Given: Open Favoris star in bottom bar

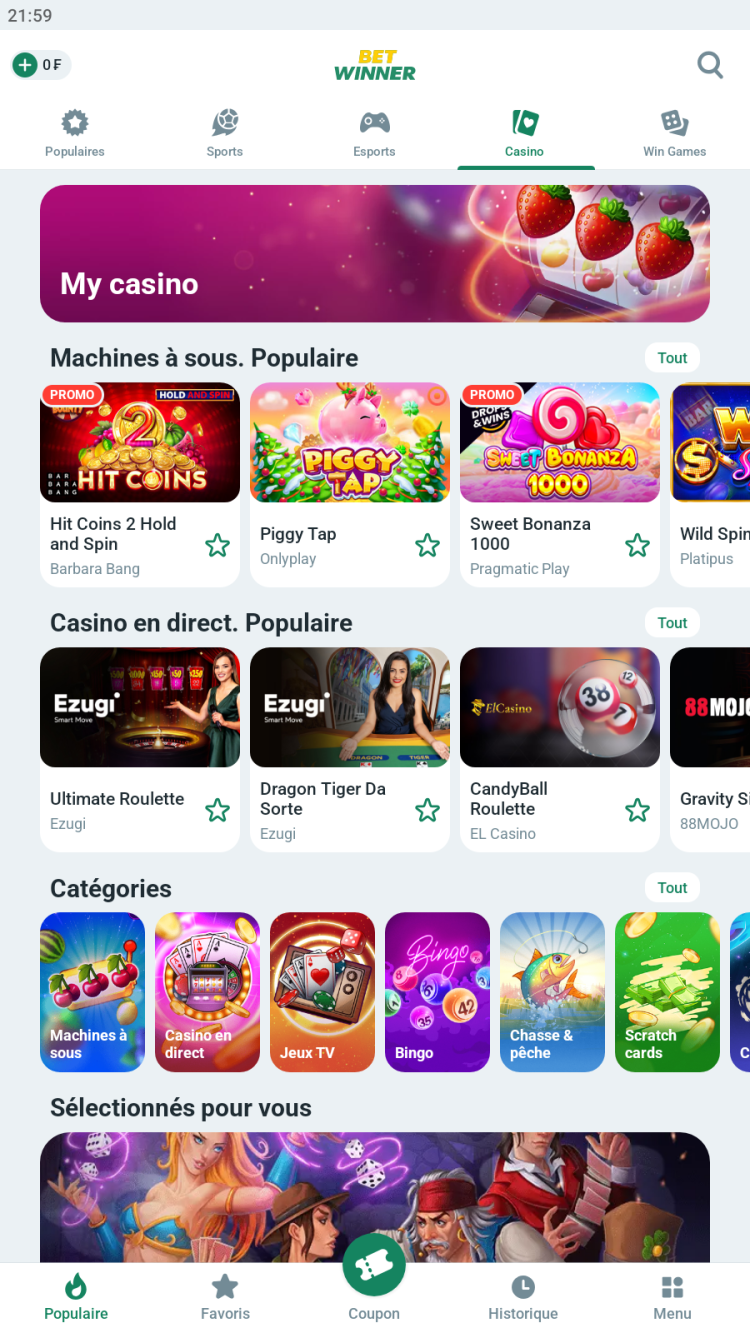Looking at the screenshot, I should tap(225, 1286).
